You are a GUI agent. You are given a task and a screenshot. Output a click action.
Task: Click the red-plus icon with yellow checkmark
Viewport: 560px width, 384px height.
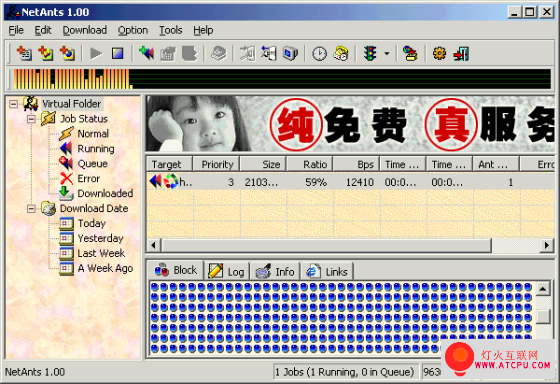tap(46, 54)
